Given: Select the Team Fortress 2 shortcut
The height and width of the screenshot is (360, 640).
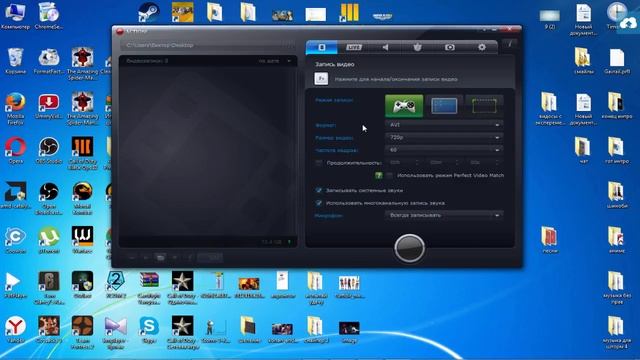Looking at the screenshot, I should [82, 332].
